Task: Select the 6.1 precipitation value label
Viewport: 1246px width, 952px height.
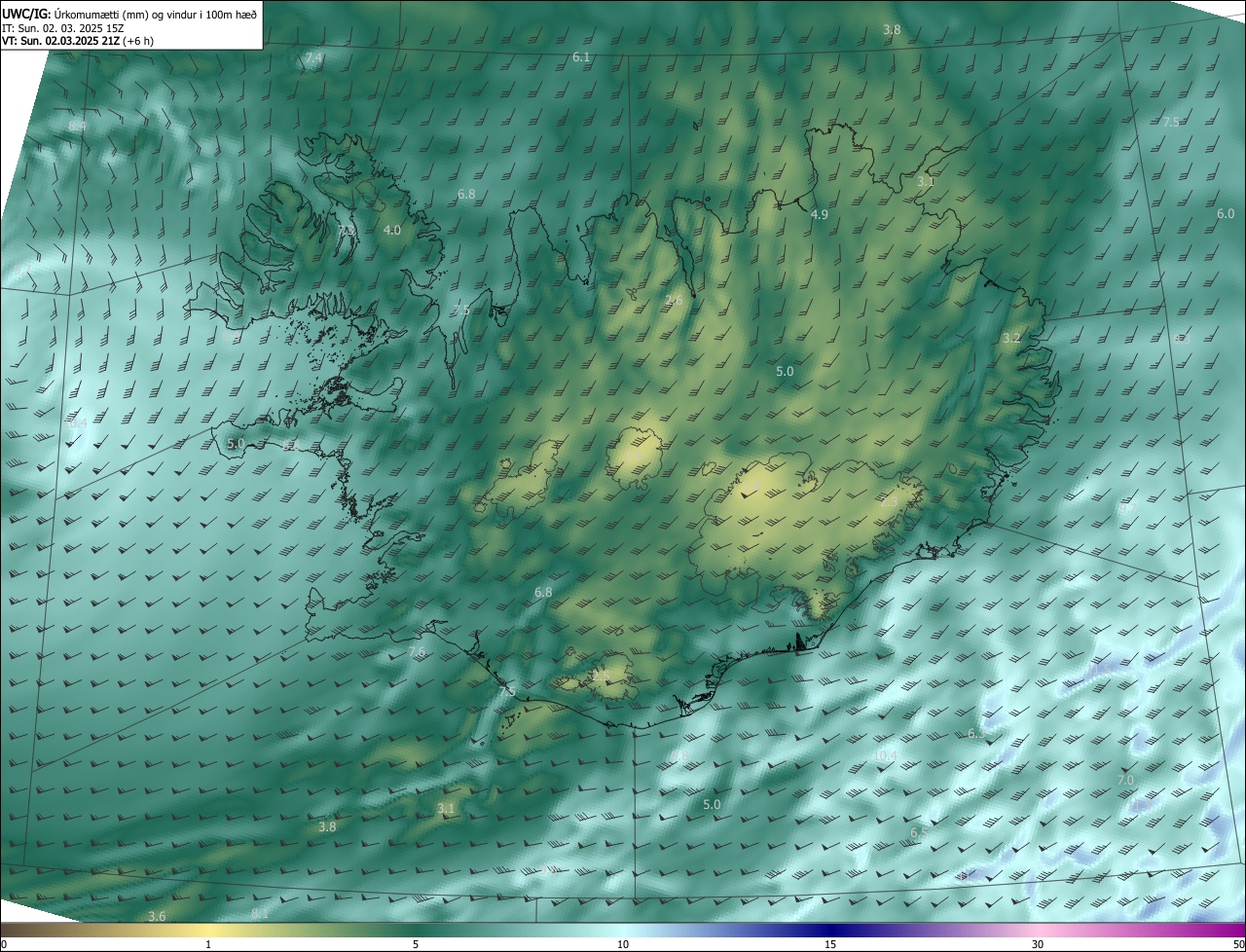Action: point(581,57)
